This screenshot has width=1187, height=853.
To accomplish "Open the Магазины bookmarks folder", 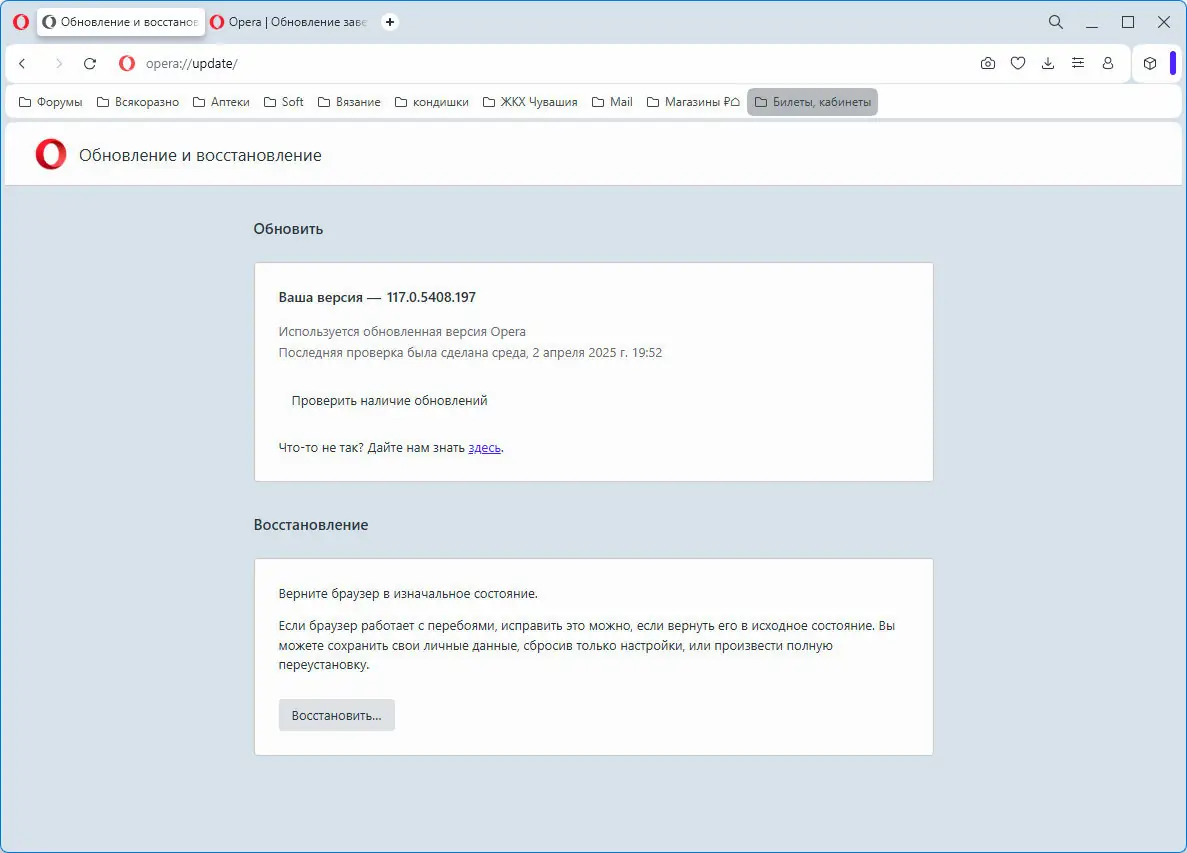I will [x=693, y=102].
